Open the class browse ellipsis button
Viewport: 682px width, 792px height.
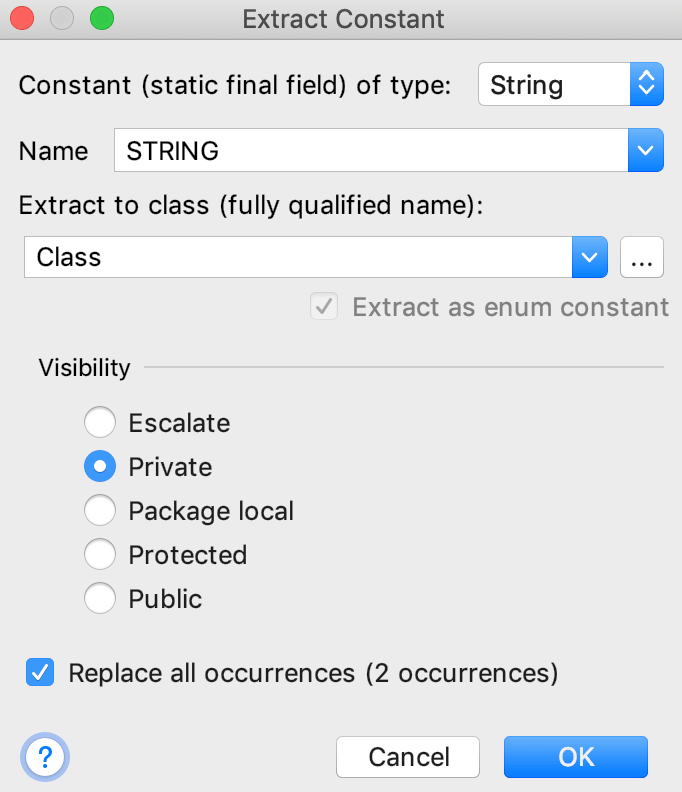point(642,258)
